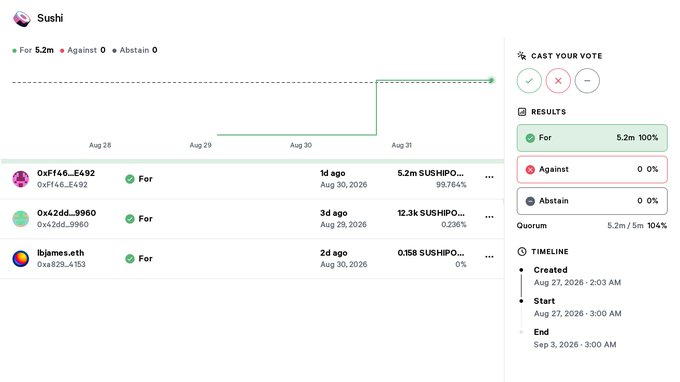The image size is (680, 382).
Task: Click the For check icon in 0xFf46...E492 row
Action: point(130,179)
